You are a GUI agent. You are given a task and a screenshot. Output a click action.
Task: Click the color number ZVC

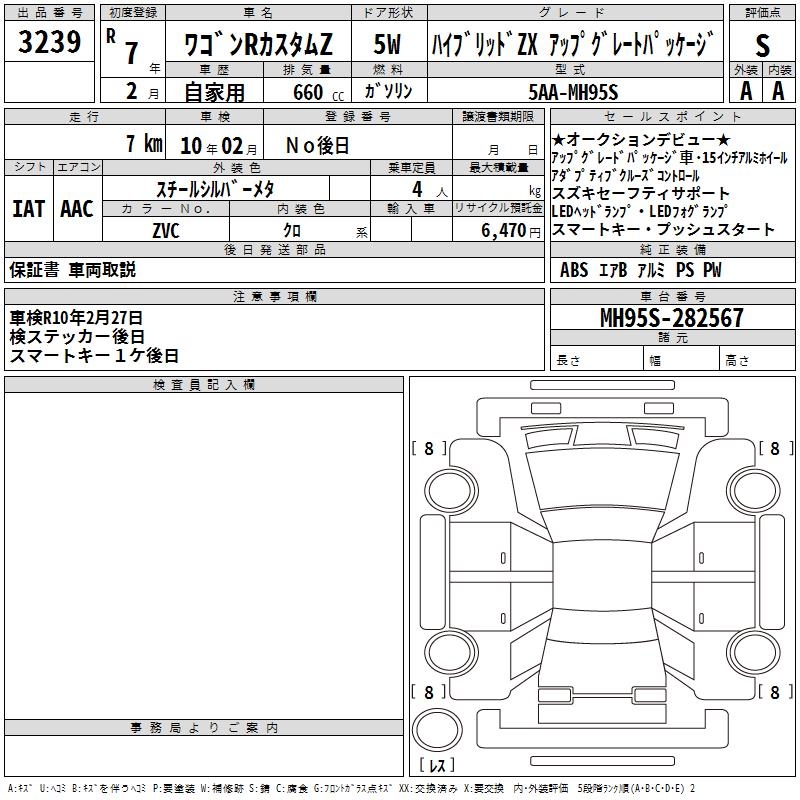pos(166,231)
